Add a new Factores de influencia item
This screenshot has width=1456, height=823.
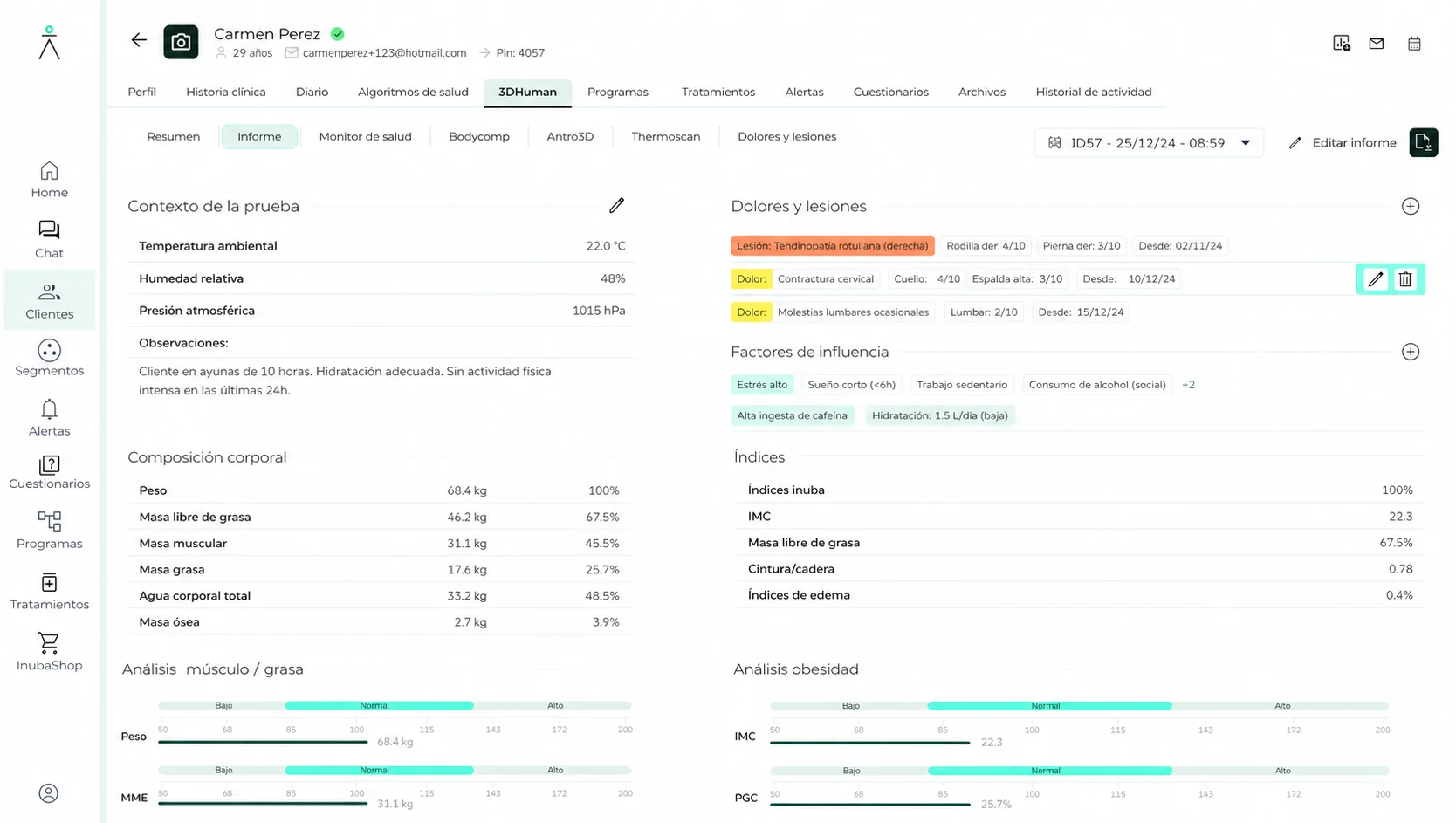pyautogui.click(x=1411, y=352)
